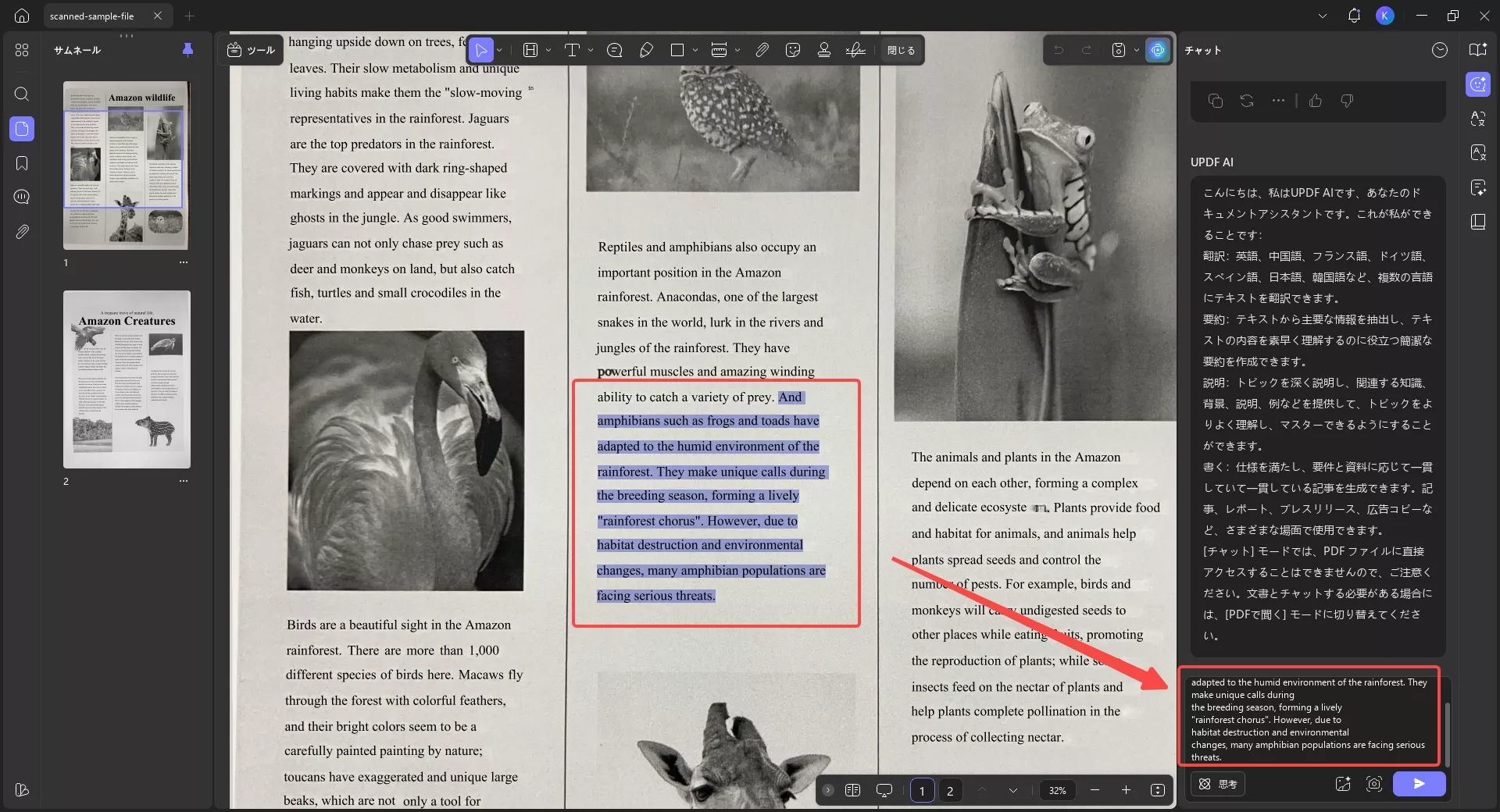Toggle the UPDF AI panel button in toolbar
The image size is (1500, 812).
1158,50
